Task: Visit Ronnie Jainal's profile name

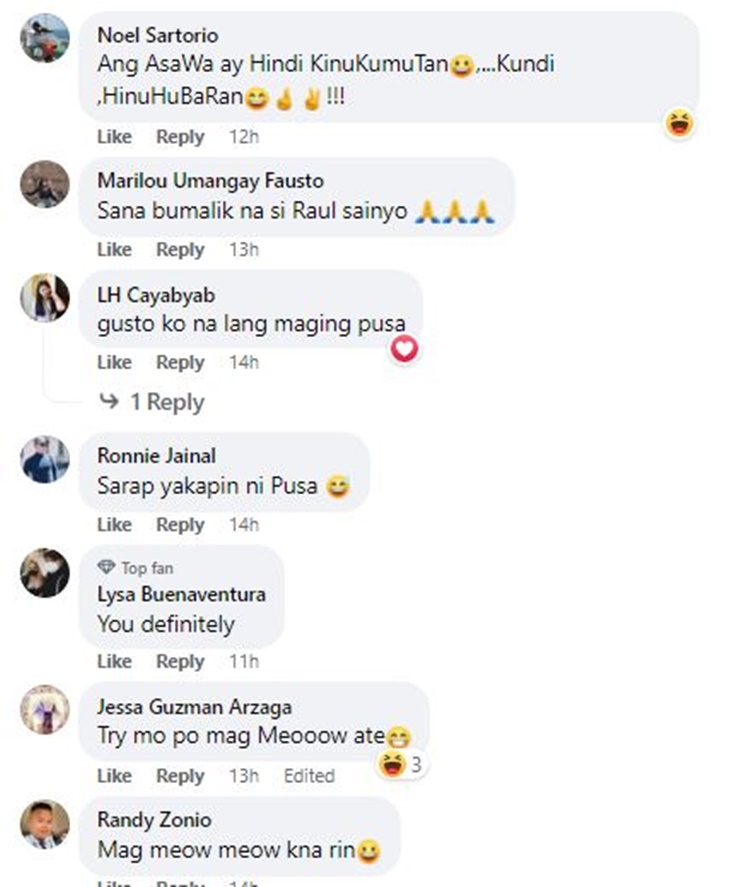Action: tap(156, 455)
